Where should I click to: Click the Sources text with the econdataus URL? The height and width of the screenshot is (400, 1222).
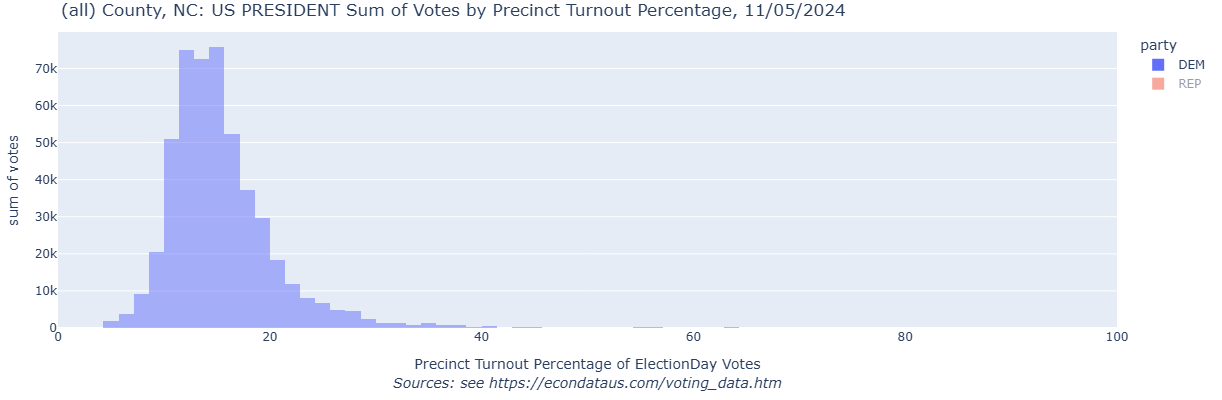point(587,383)
